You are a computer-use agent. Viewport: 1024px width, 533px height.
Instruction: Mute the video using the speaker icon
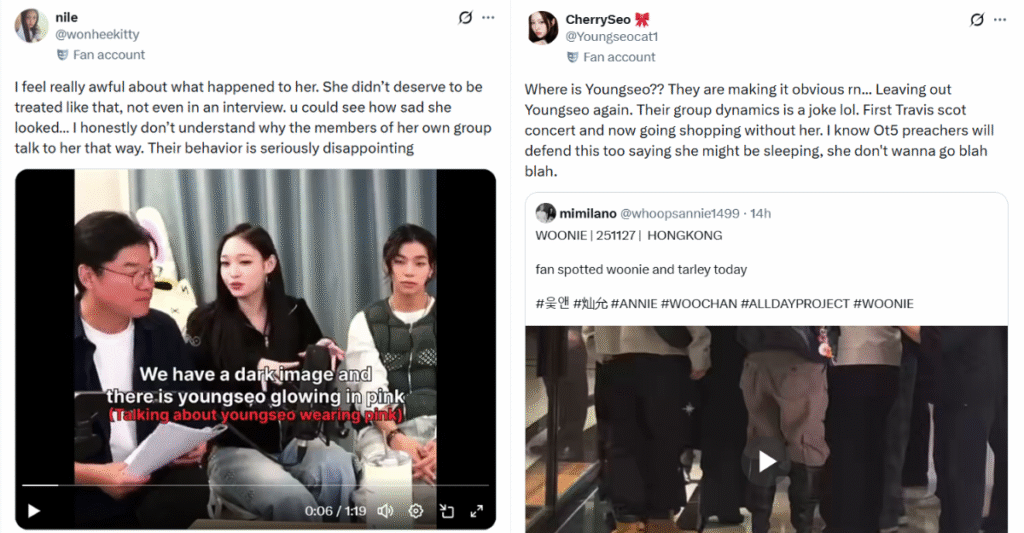click(x=385, y=511)
